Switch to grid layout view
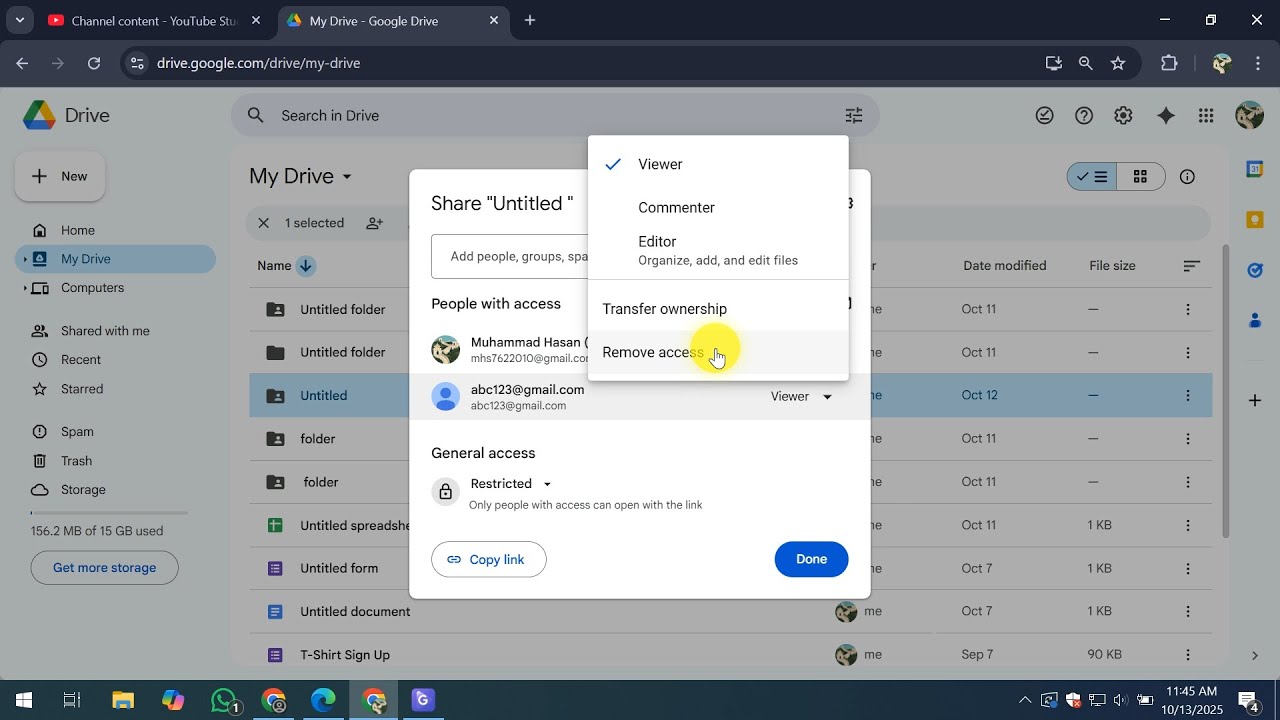1280x720 pixels. (x=1140, y=177)
